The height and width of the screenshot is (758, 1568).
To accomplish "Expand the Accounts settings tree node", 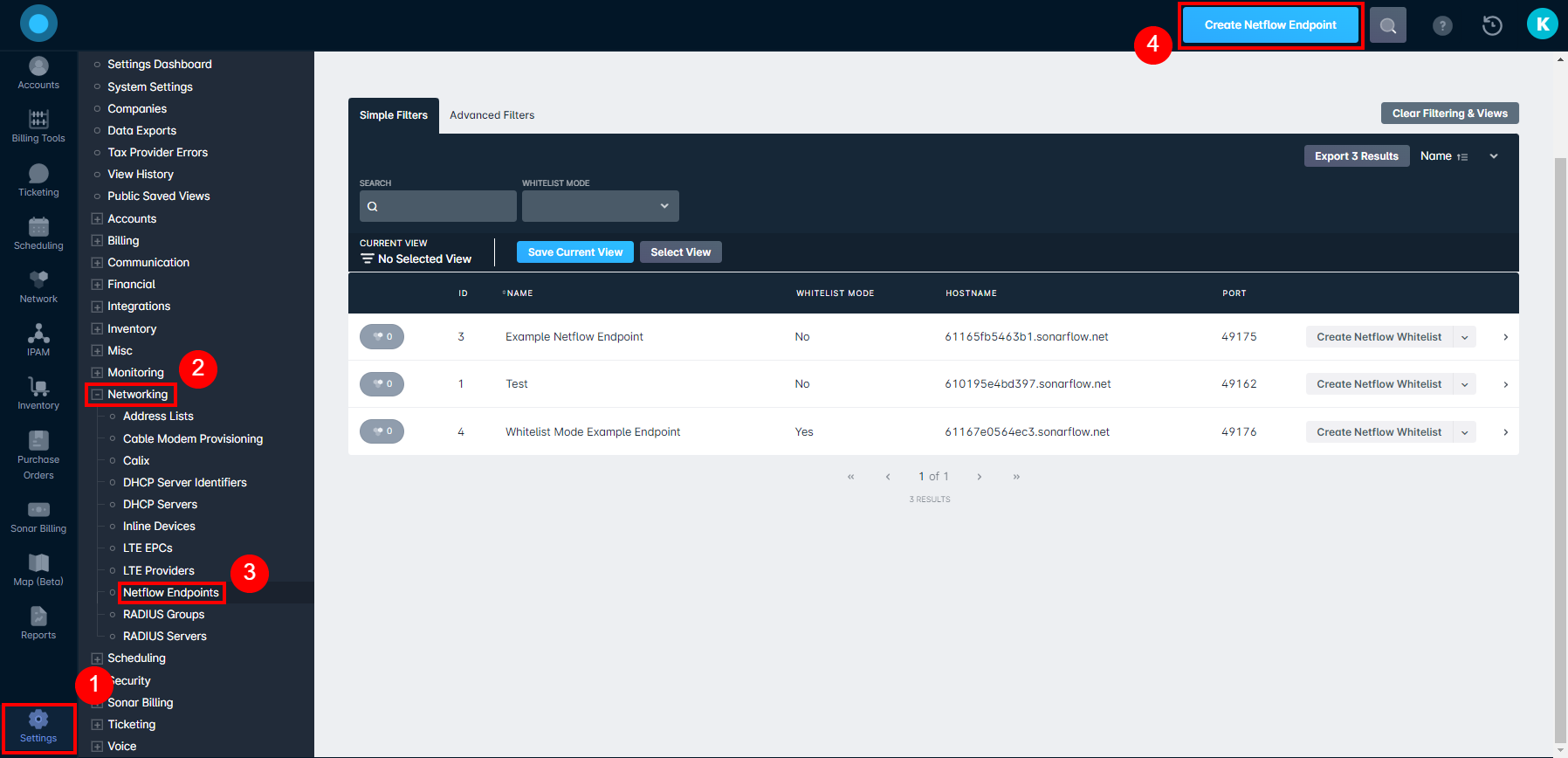I will [x=97, y=219].
